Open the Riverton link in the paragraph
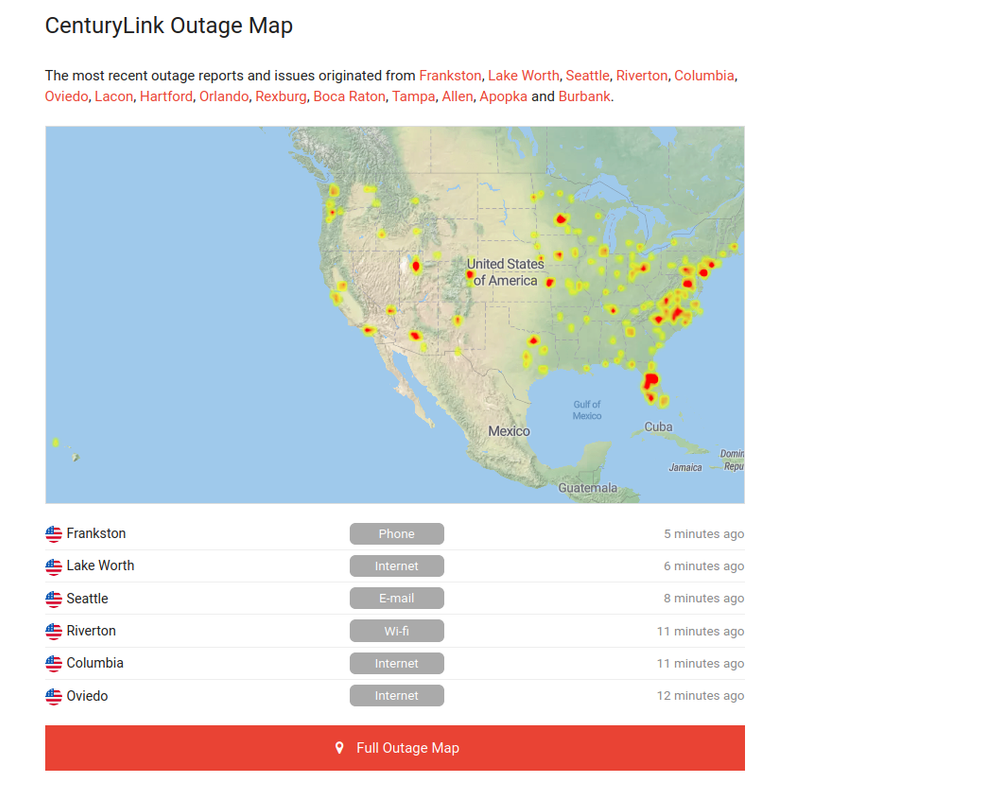Screen dimensions: 986x800 [641, 75]
